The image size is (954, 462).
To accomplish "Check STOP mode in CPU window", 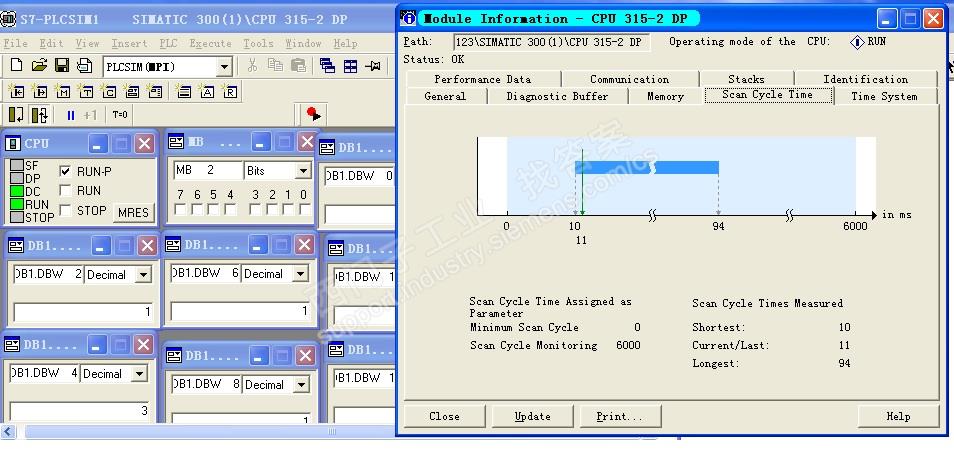I will (x=66, y=211).
